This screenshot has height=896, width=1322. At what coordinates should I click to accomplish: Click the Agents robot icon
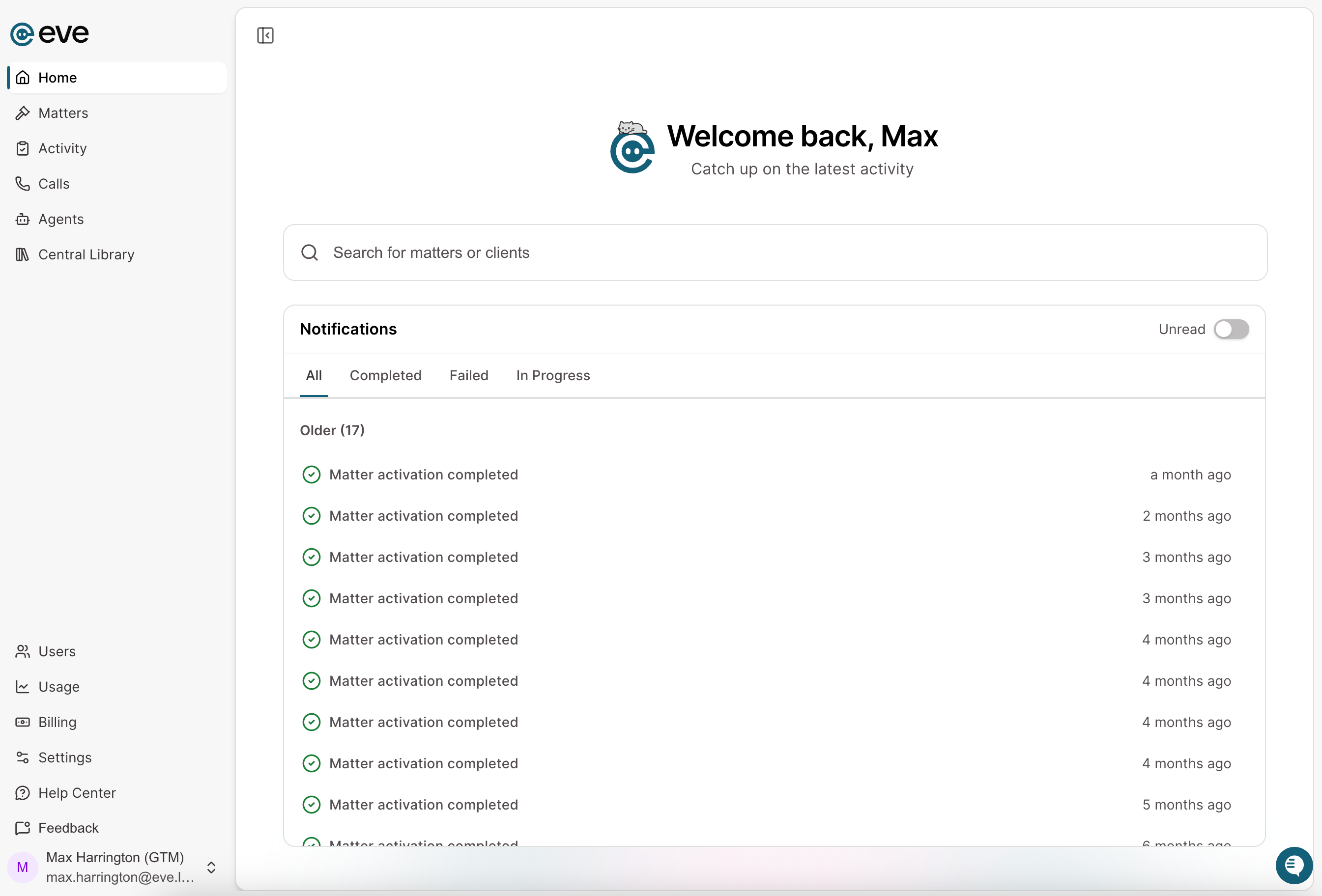point(23,219)
